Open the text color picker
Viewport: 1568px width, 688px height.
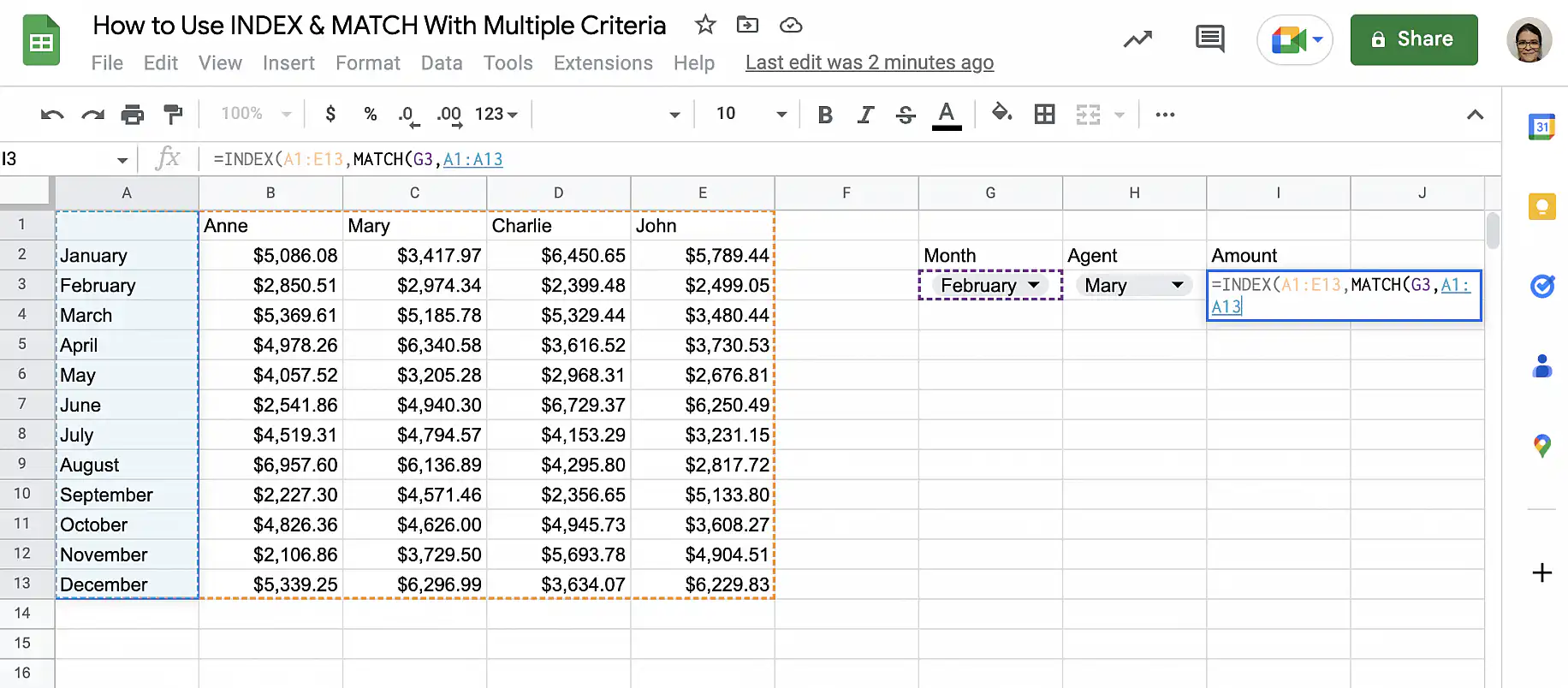[x=947, y=115]
